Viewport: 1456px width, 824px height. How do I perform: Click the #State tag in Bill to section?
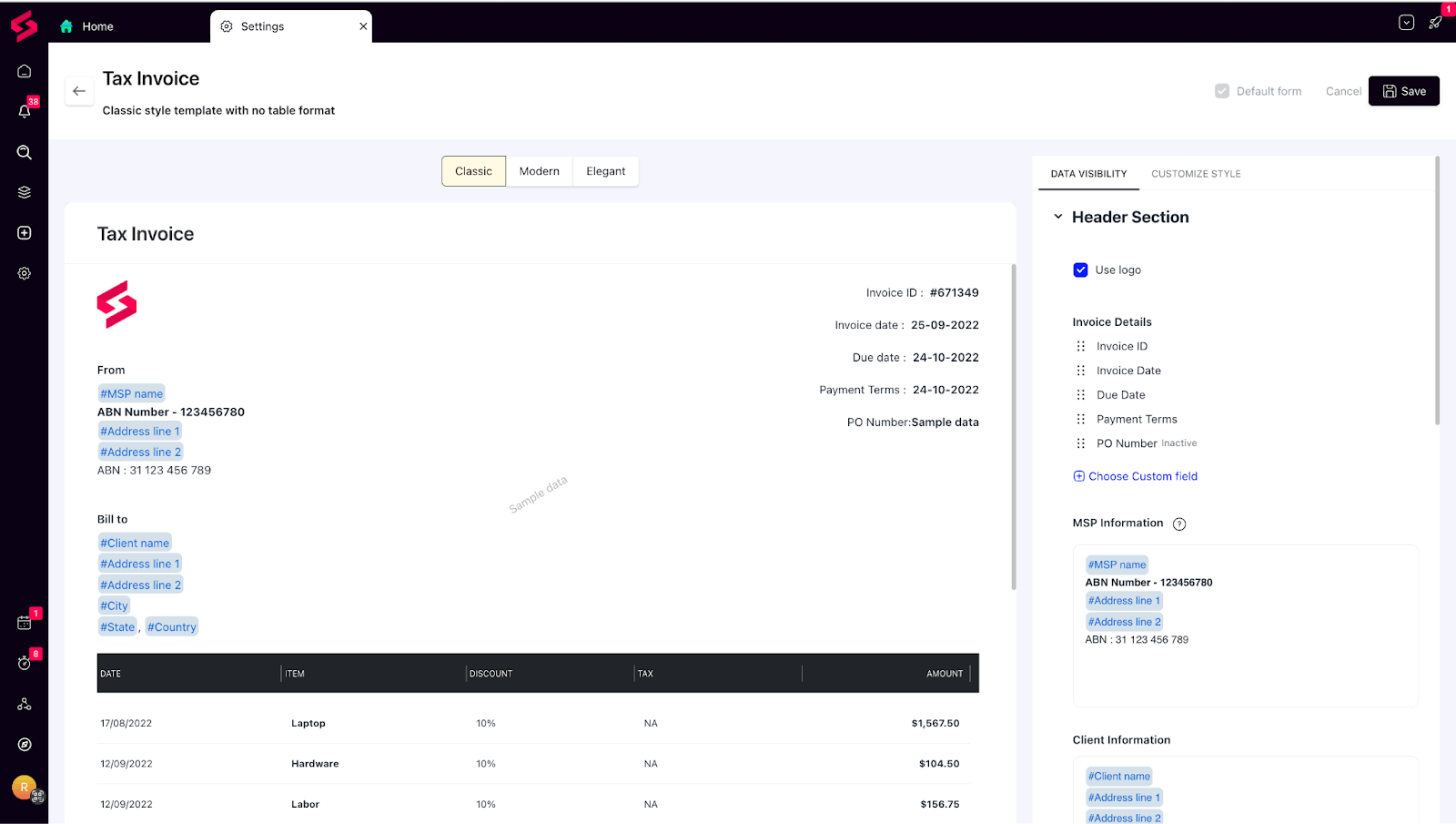pos(117,627)
